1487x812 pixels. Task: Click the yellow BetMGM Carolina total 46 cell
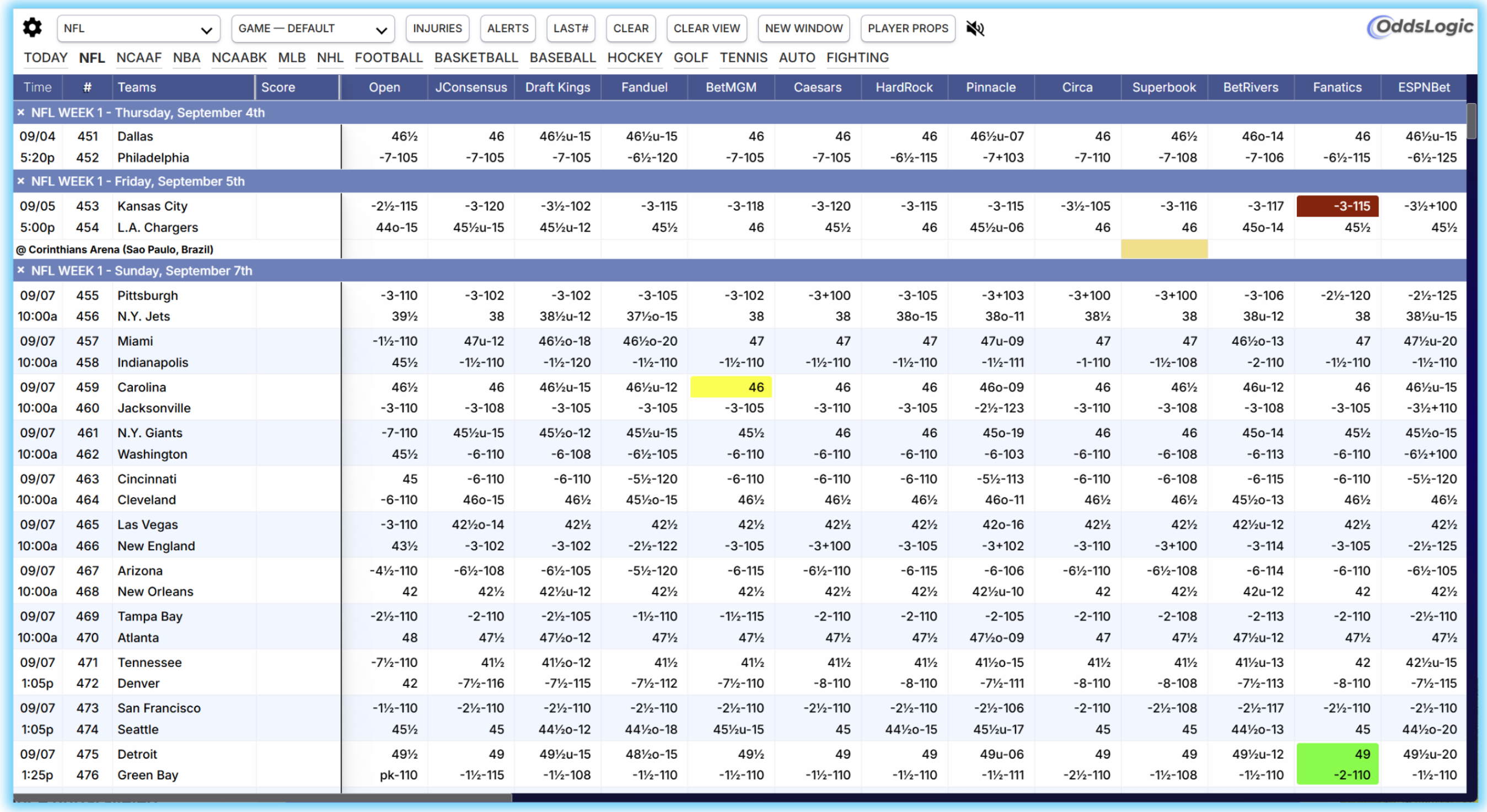(731, 387)
